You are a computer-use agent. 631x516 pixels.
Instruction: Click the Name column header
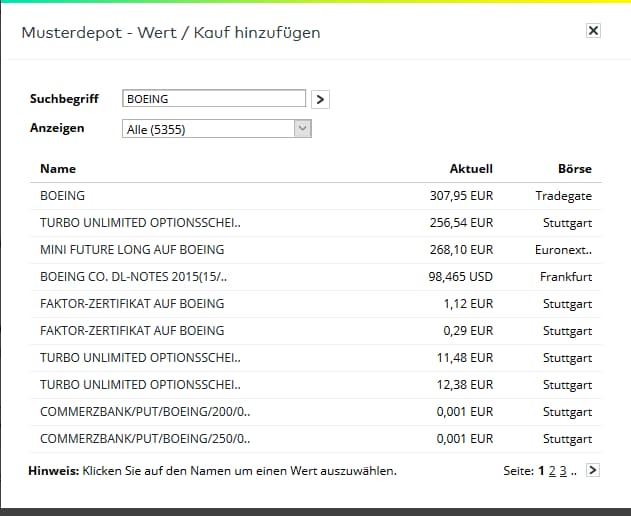(x=58, y=169)
